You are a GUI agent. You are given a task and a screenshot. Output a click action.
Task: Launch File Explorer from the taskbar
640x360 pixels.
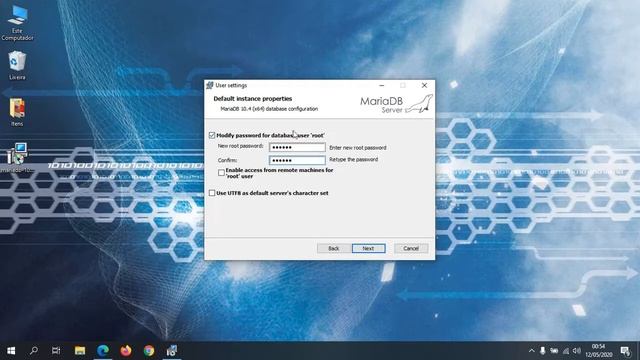point(80,351)
